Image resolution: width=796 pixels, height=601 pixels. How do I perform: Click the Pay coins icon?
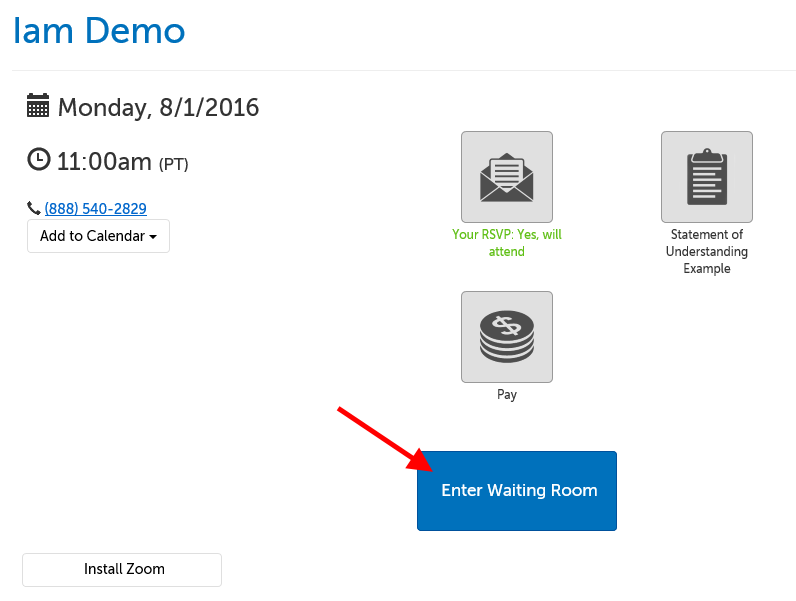click(x=506, y=337)
